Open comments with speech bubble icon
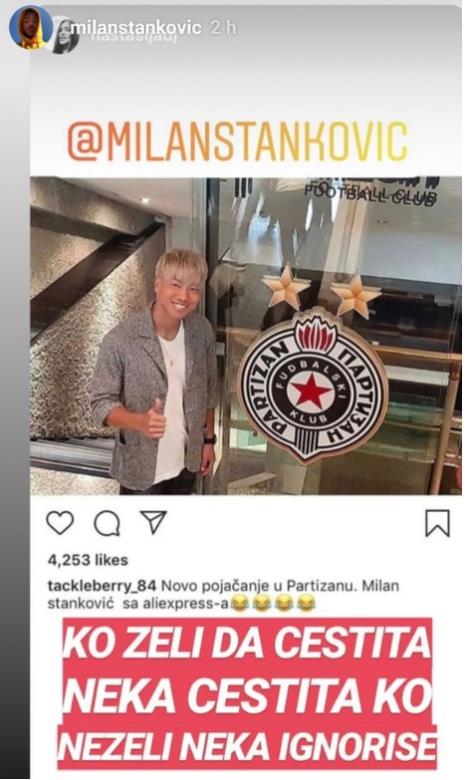 [107, 523]
